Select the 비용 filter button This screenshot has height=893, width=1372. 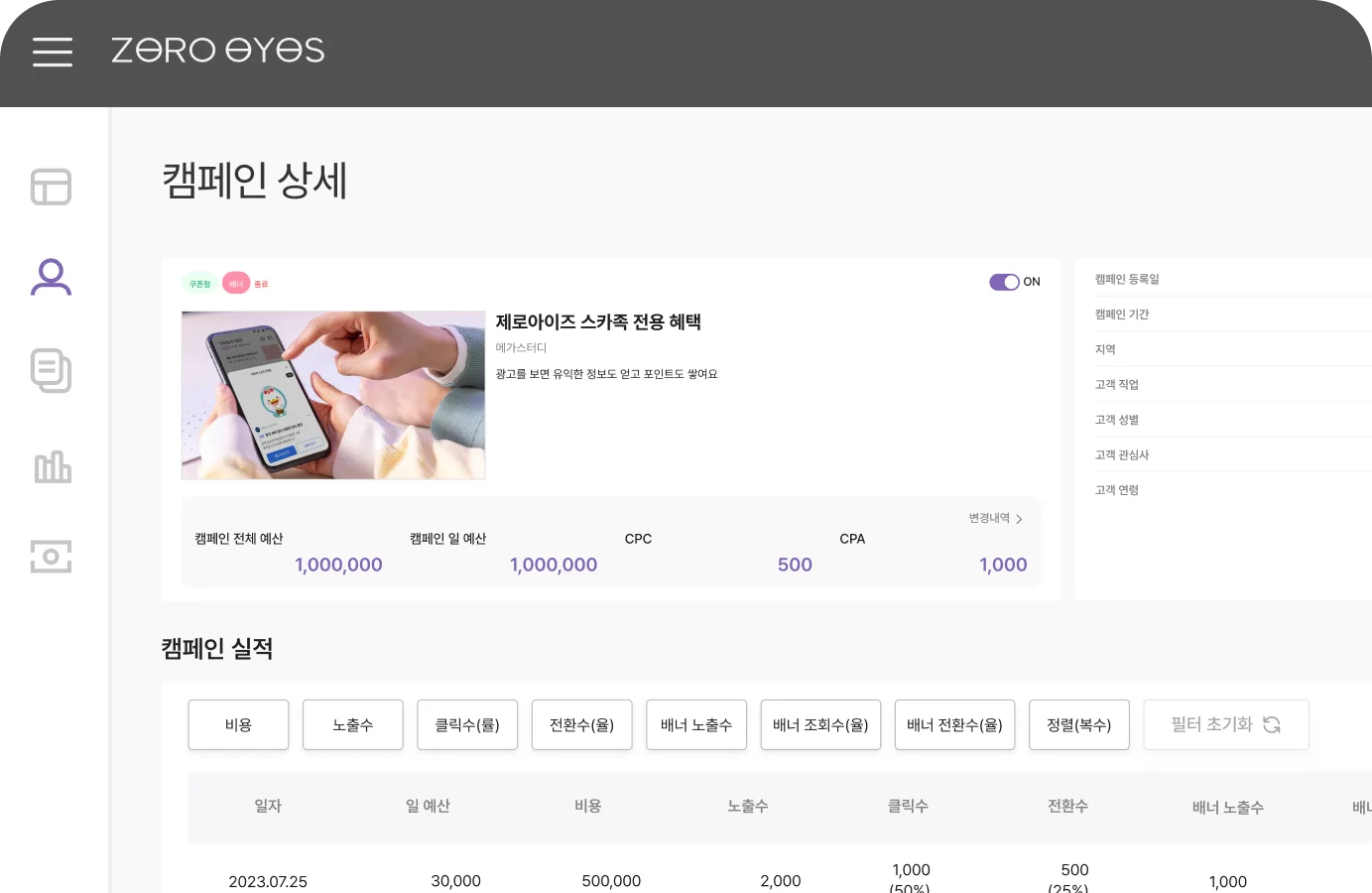238,725
